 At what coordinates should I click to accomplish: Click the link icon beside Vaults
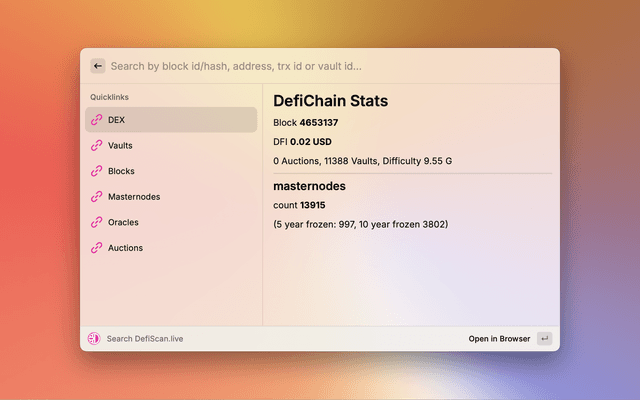(x=97, y=146)
